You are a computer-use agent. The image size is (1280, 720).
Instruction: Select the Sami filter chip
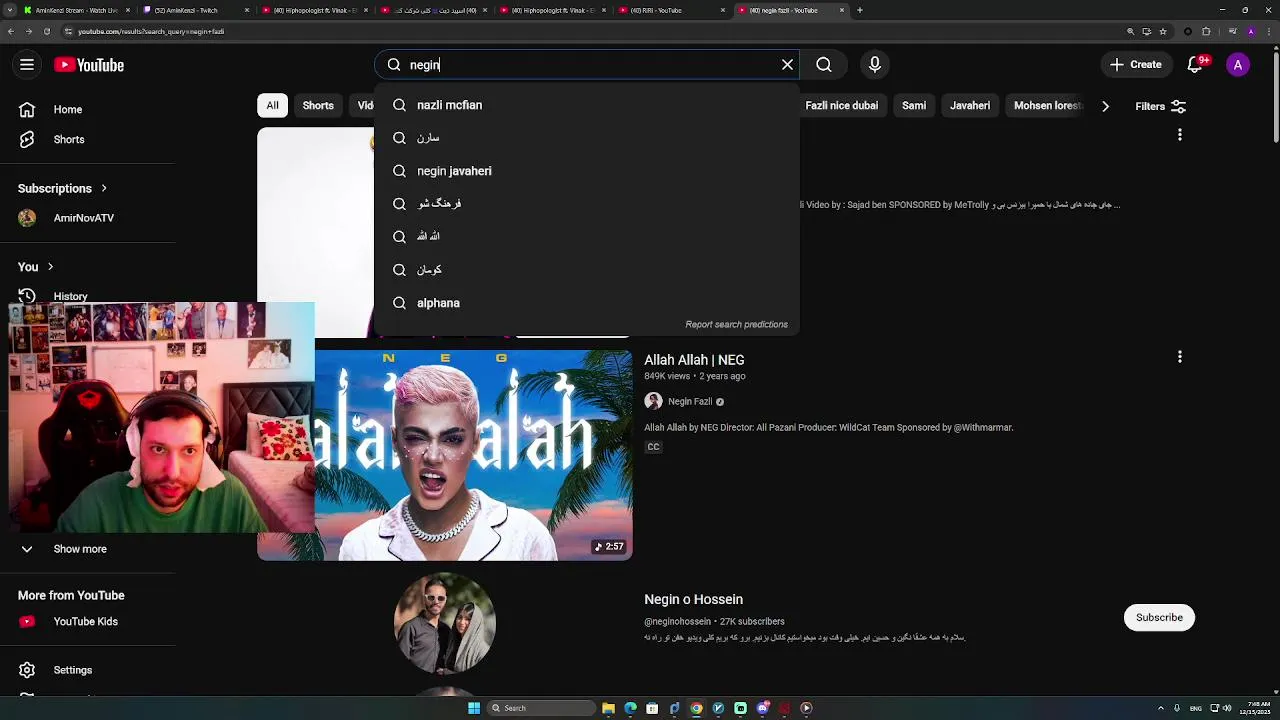(x=914, y=106)
